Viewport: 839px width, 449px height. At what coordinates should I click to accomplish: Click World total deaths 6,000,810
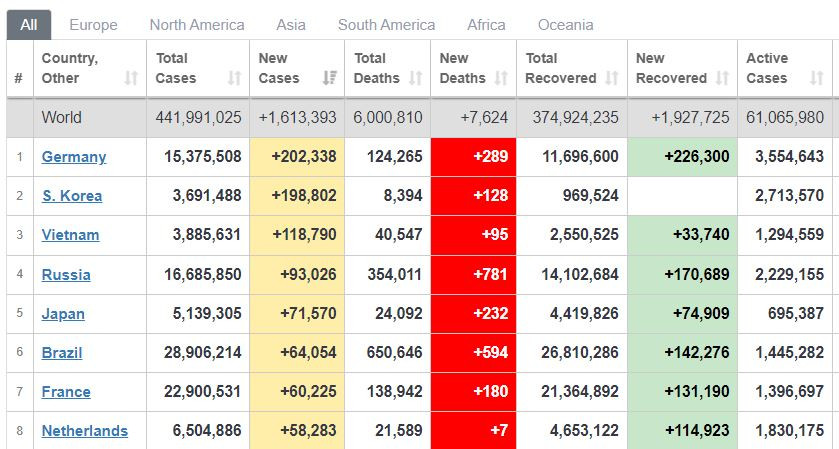(388, 118)
